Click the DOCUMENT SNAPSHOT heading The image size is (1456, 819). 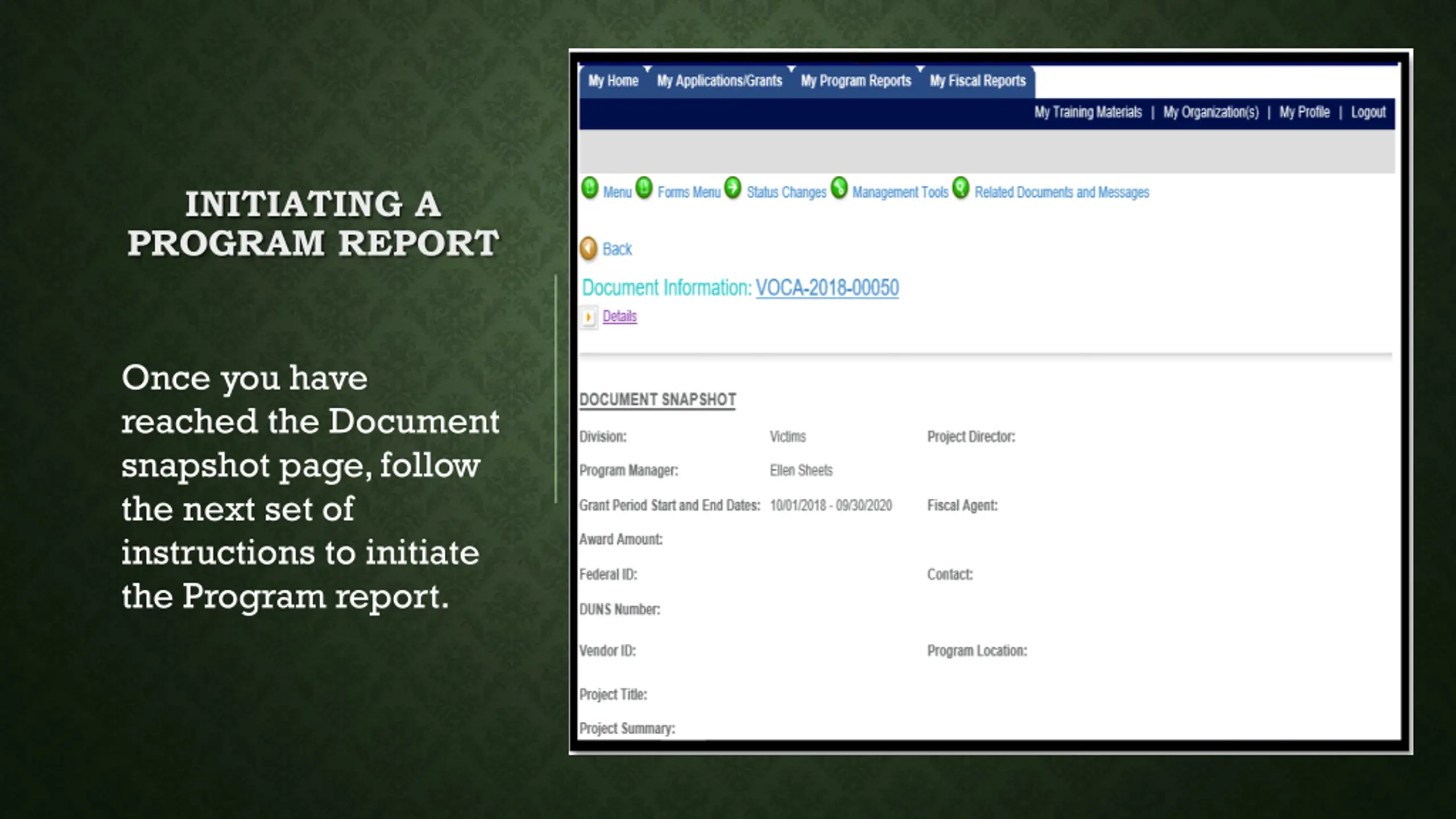pyautogui.click(x=657, y=400)
